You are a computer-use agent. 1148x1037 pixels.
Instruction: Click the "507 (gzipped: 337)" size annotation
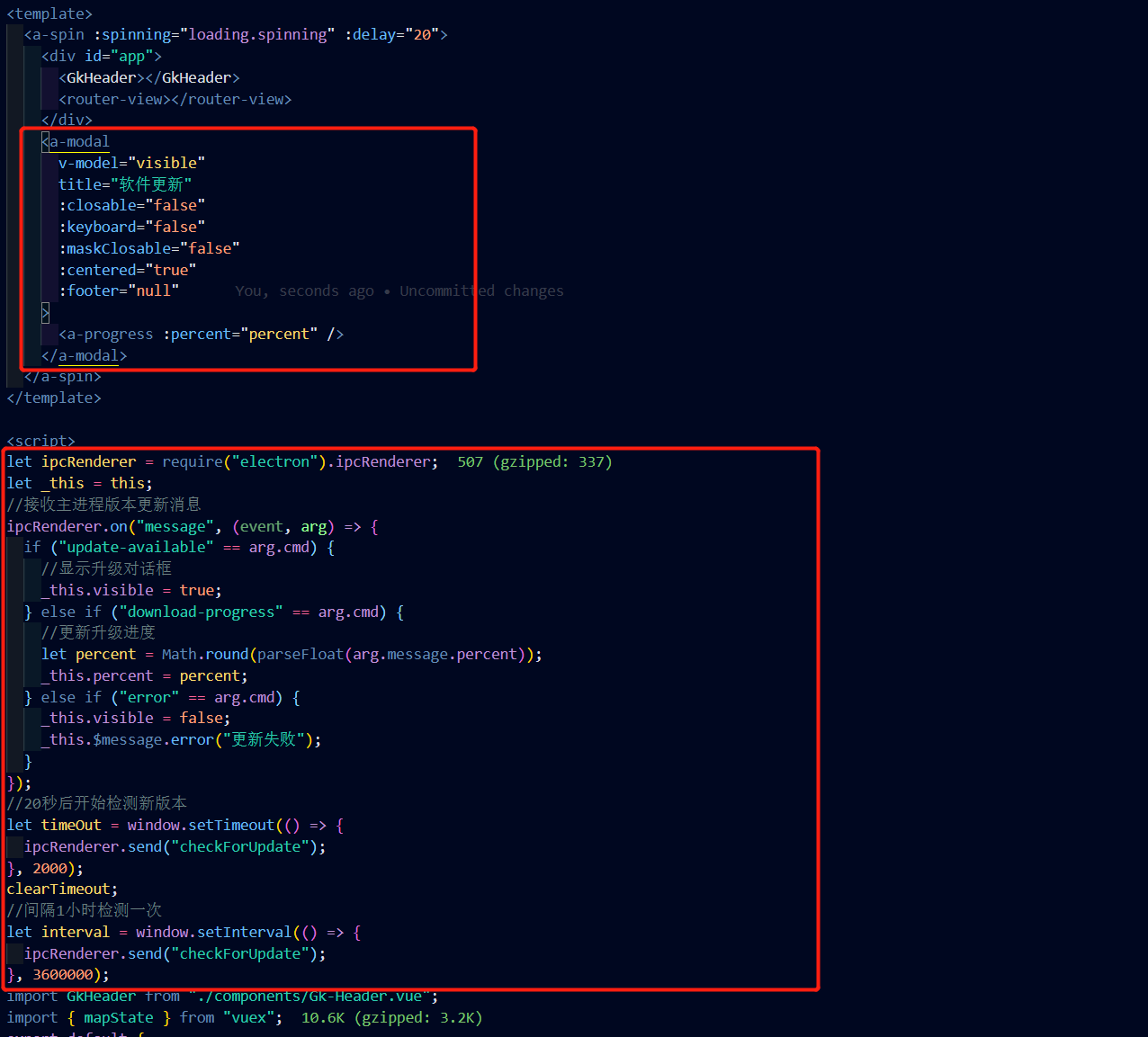pyautogui.click(x=534, y=462)
